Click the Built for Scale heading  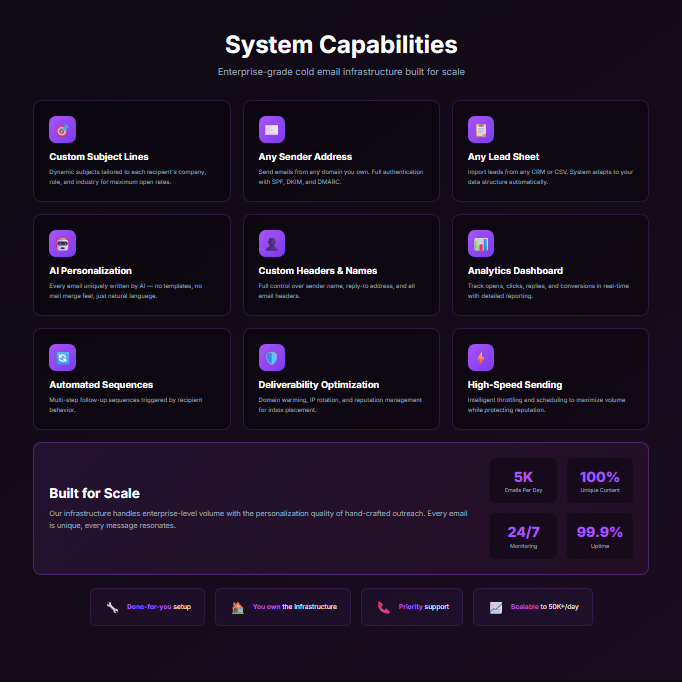tap(94, 493)
